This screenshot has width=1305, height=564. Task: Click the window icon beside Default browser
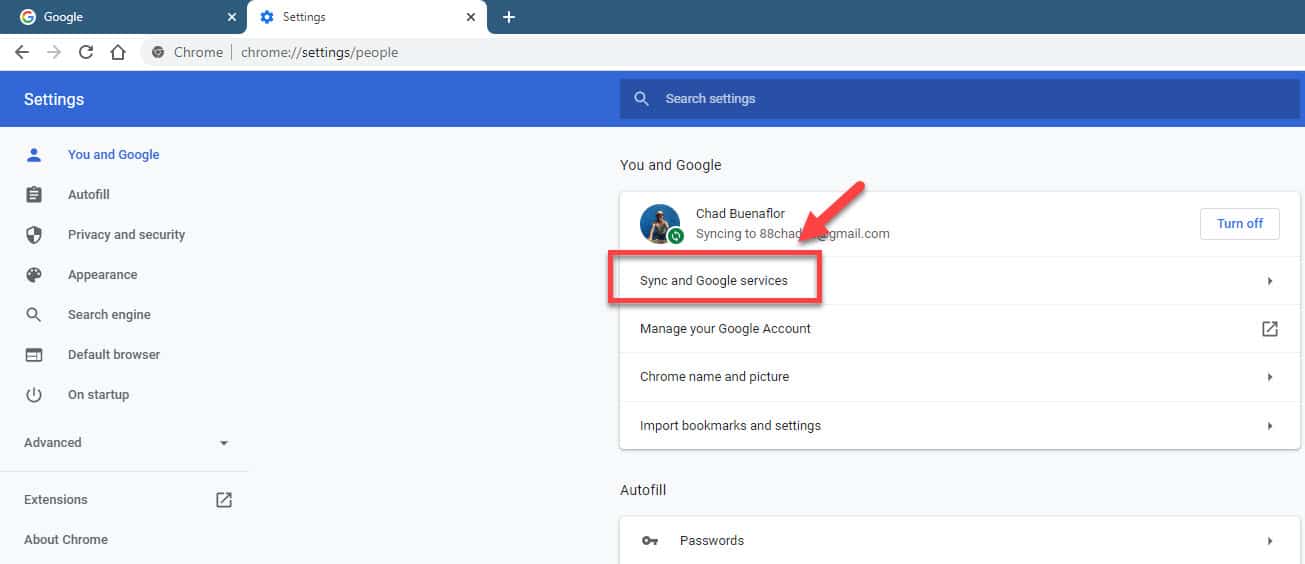(x=34, y=355)
